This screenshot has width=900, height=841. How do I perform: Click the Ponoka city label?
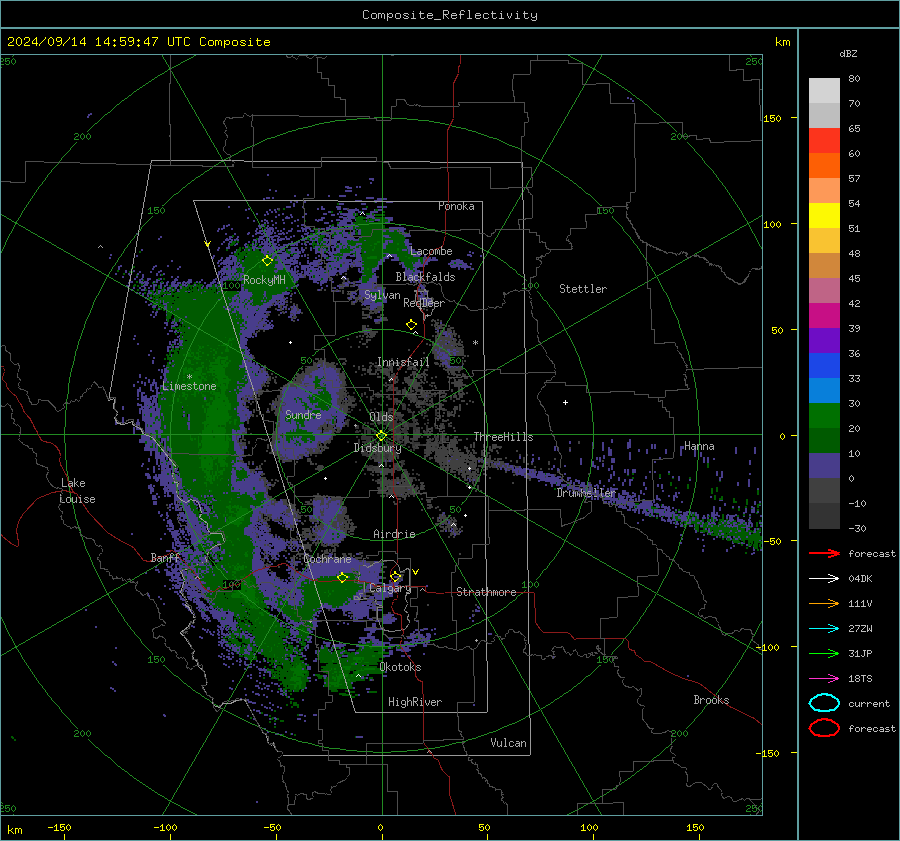pos(456,206)
